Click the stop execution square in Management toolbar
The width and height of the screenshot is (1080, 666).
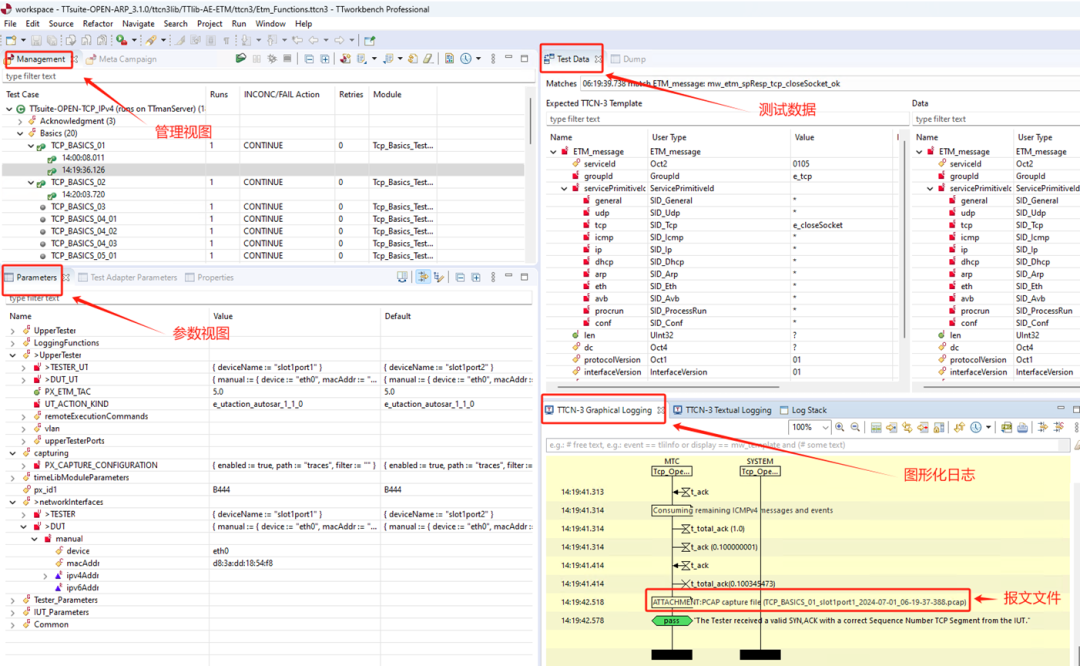[288, 59]
